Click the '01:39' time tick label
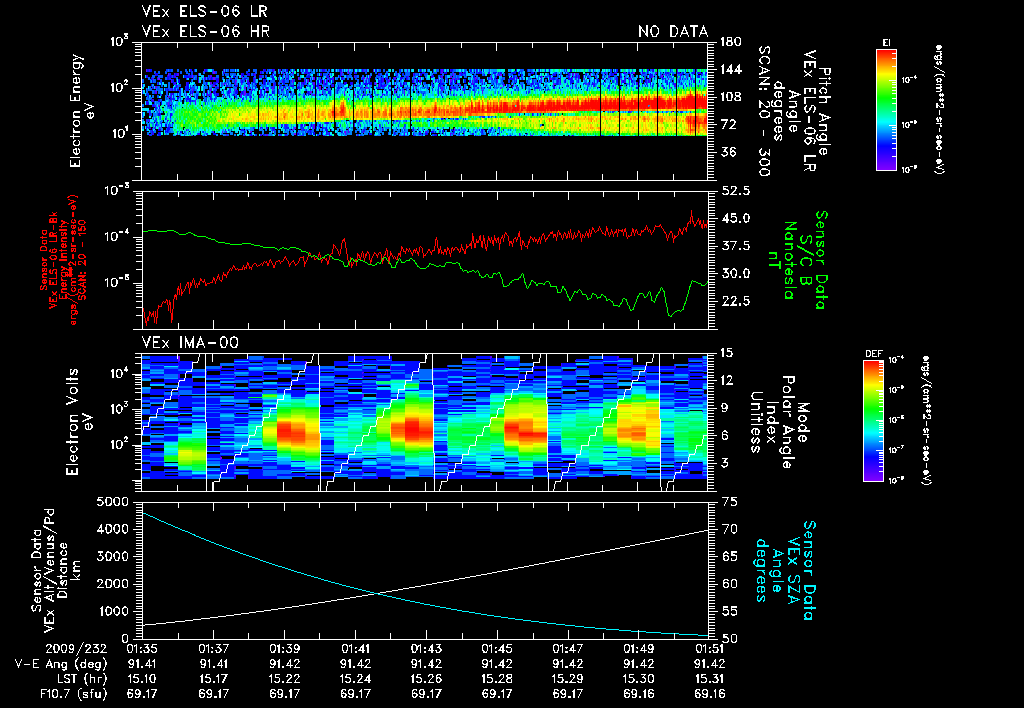The width and height of the screenshot is (1024, 708). [284, 649]
